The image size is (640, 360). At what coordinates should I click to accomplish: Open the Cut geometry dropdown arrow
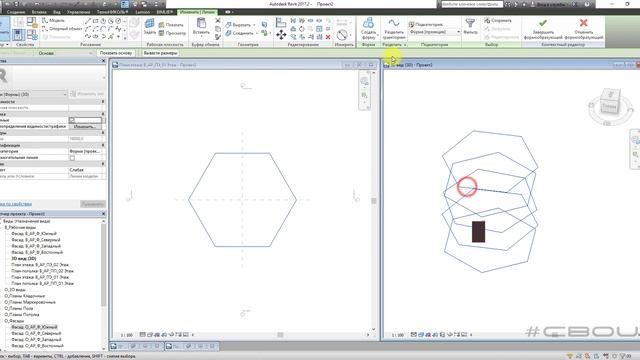254,25
